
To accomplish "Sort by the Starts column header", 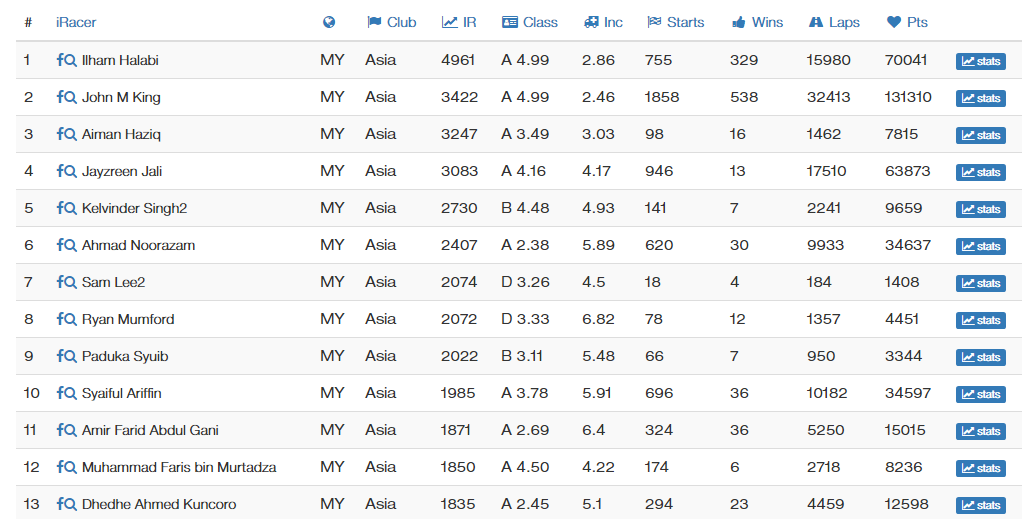I will 675,22.
